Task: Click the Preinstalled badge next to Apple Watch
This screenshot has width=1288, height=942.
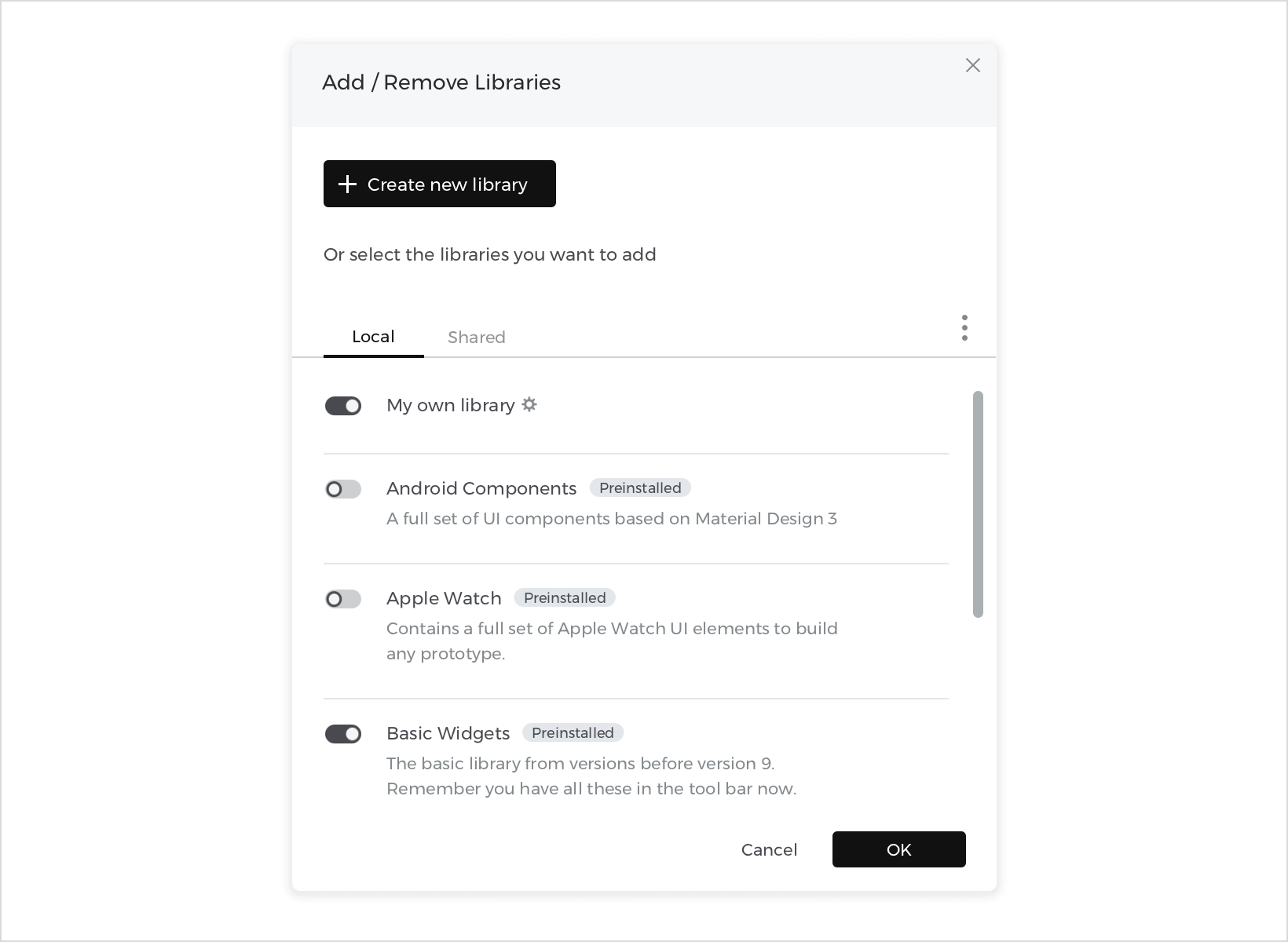Action: tap(564, 597)
